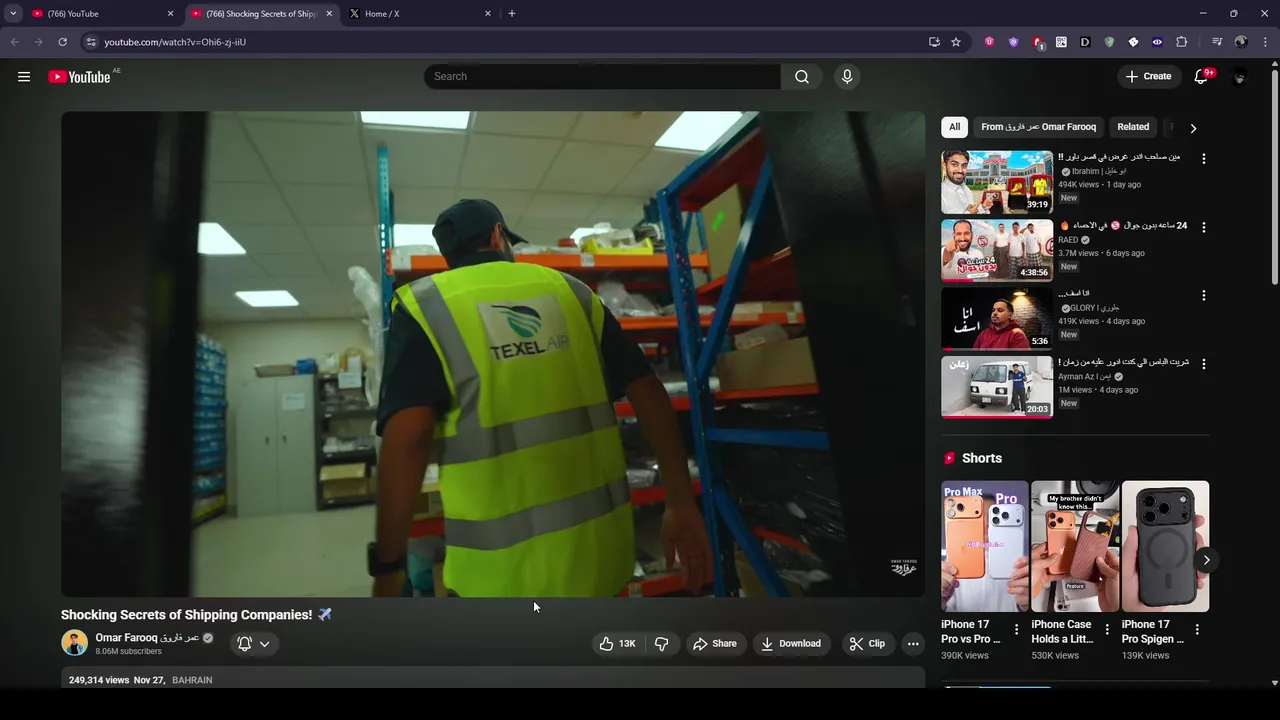Start voice search with microphone icon
Image resolution: width=1280 pixels, height=720 pixels.
pos(847,77)
